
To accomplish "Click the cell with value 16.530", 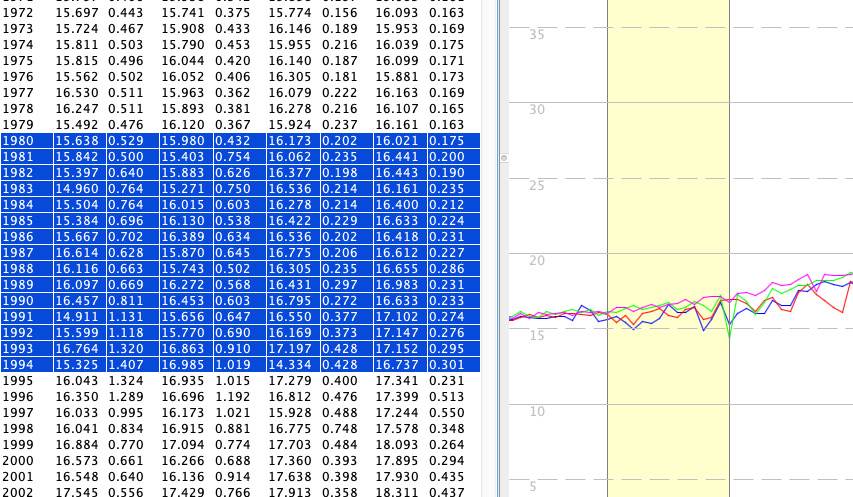I will pyautogui.click(x=77, y=93).
